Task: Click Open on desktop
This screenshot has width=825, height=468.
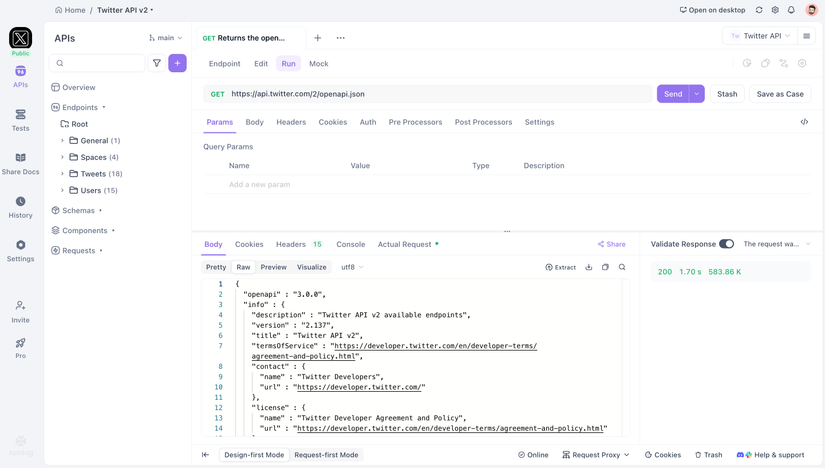Action: [x=712, y=10]
